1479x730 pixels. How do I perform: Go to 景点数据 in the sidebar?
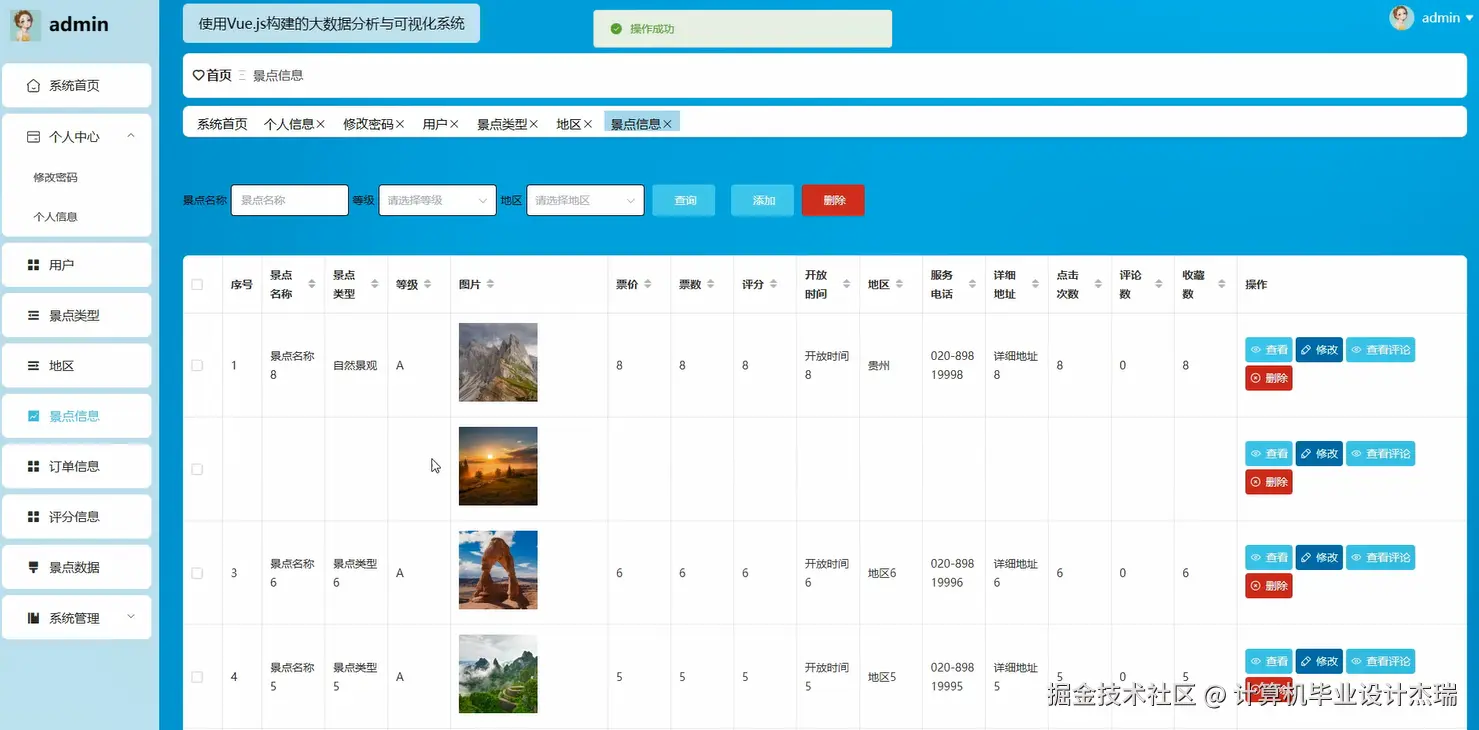[76, 567]
